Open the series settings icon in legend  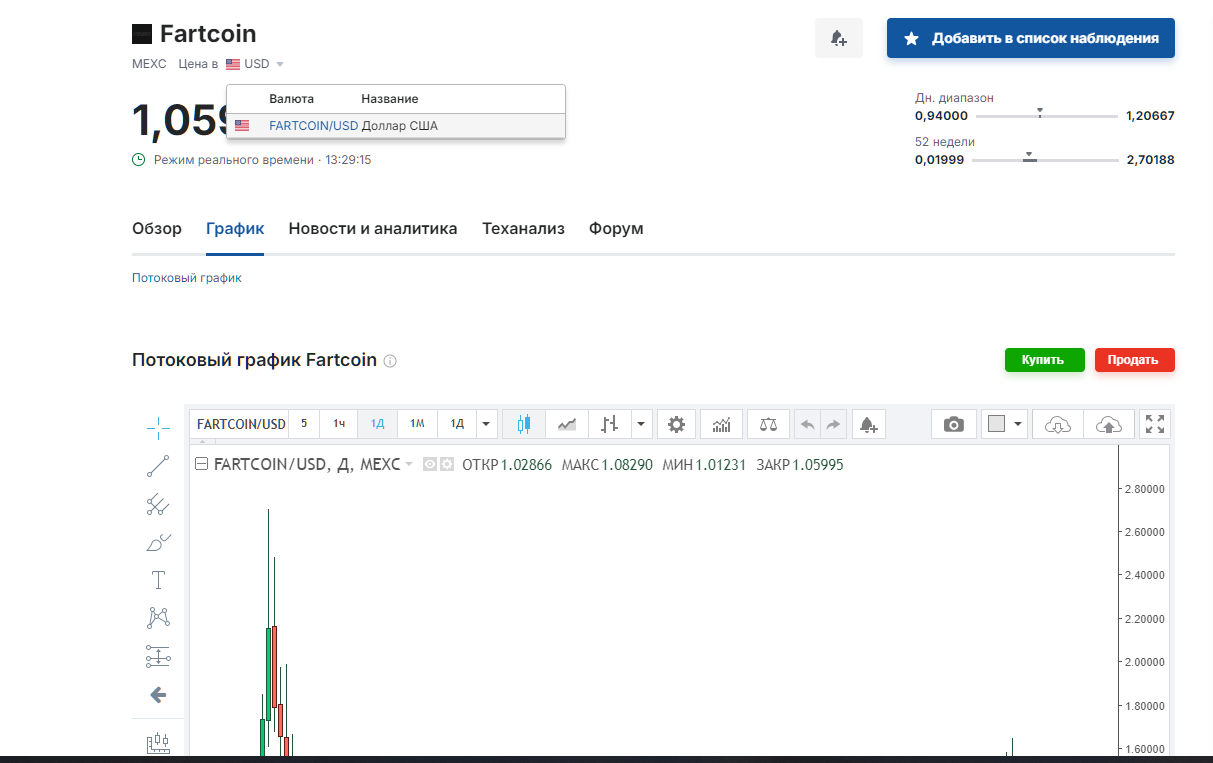point(447,464)
